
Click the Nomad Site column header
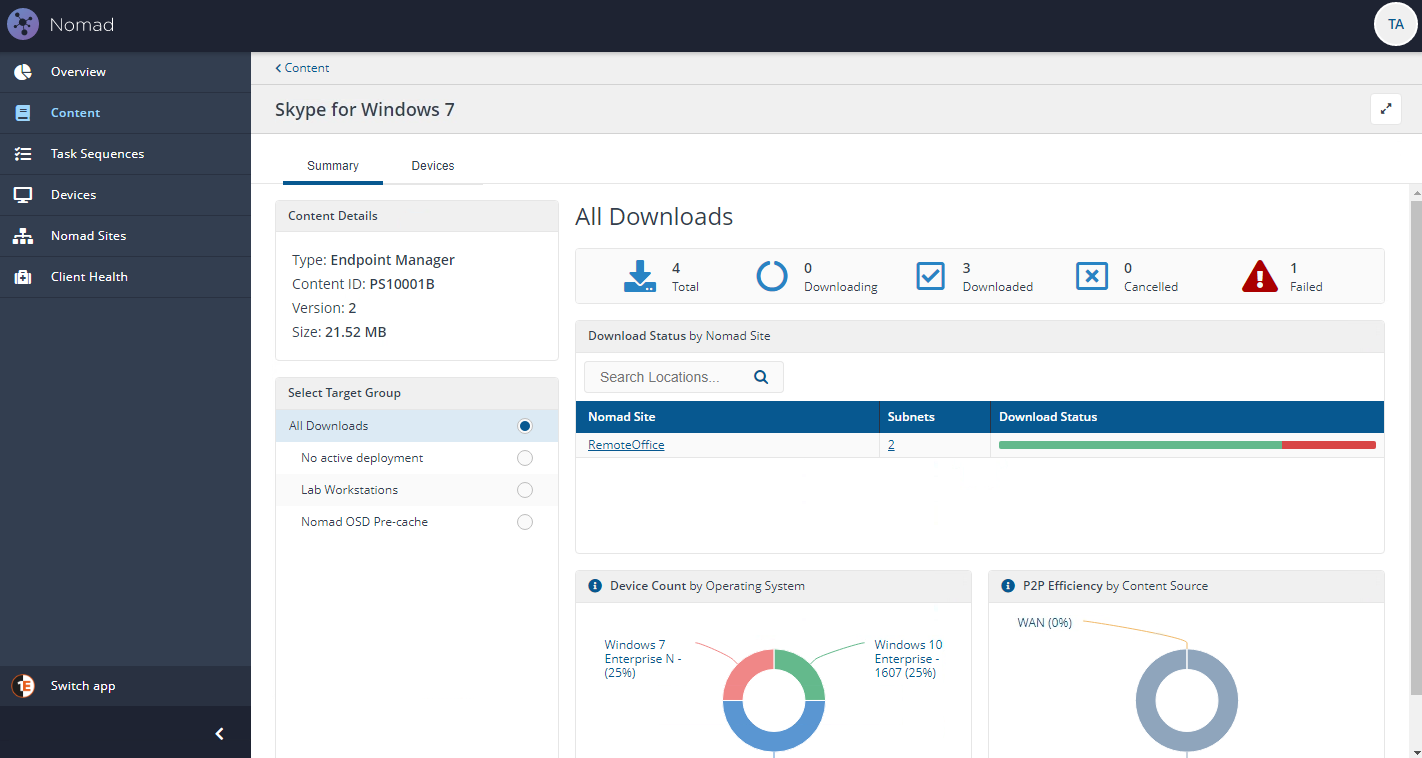coord(728,417)
